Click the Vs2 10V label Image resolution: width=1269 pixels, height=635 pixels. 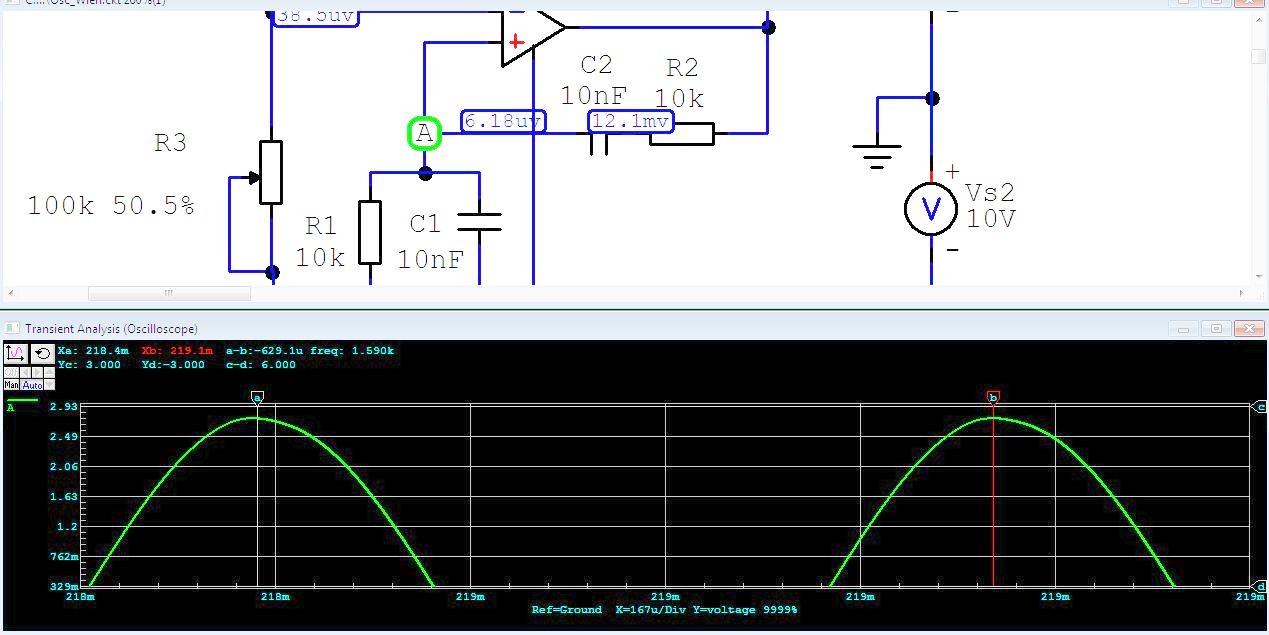pos(991,206)
